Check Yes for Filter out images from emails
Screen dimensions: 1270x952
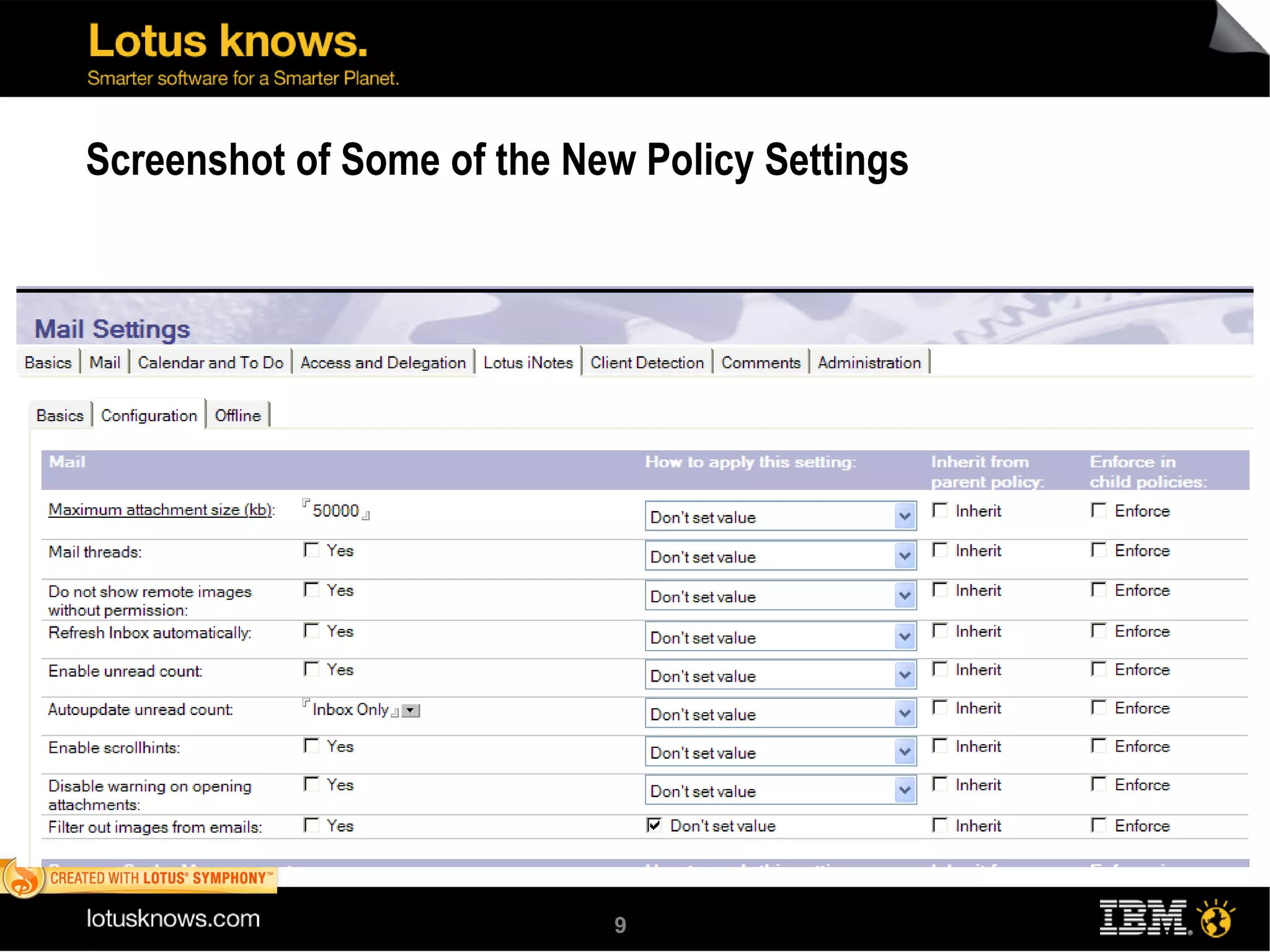point(311,825)
